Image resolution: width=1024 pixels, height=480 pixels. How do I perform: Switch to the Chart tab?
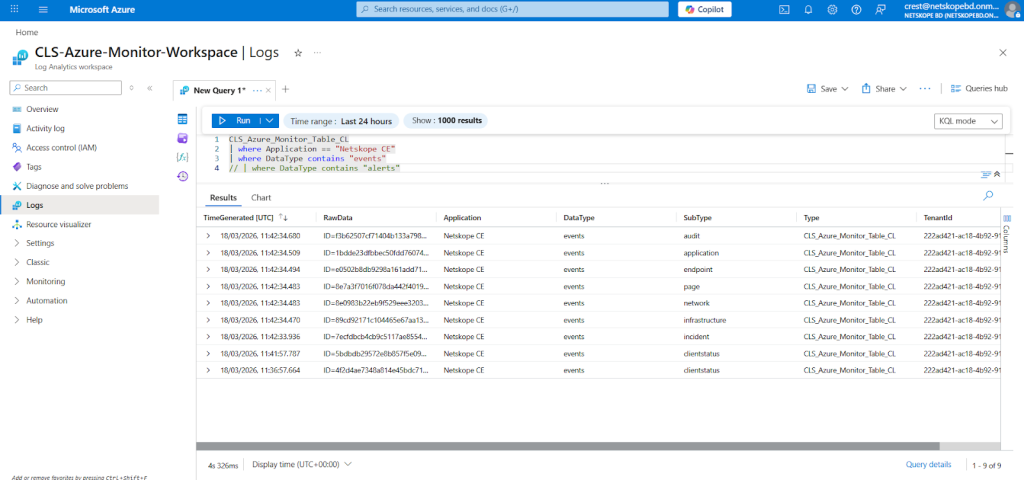pyautogui.click(x=261, y=197)
